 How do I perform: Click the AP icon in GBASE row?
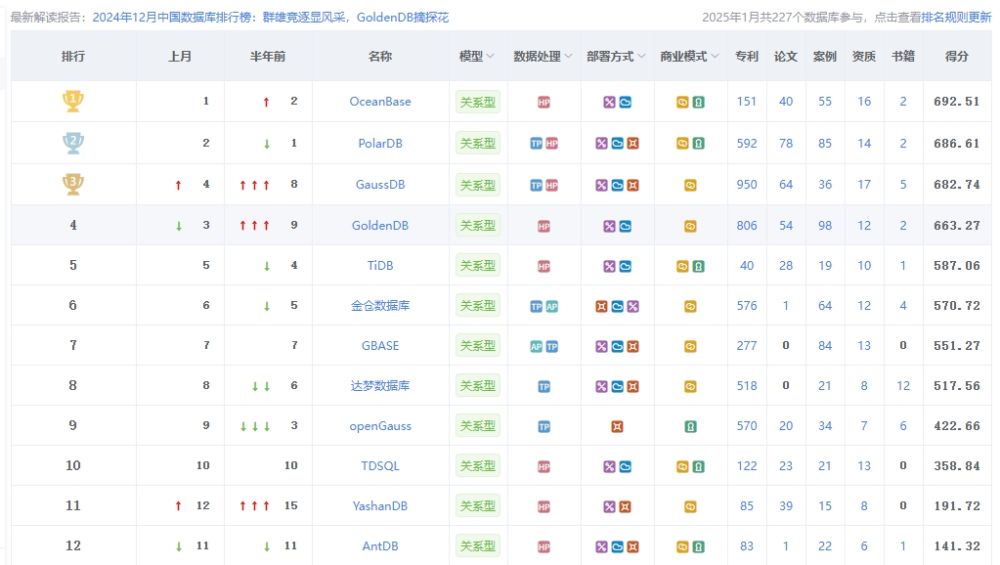tap(536, 346)
